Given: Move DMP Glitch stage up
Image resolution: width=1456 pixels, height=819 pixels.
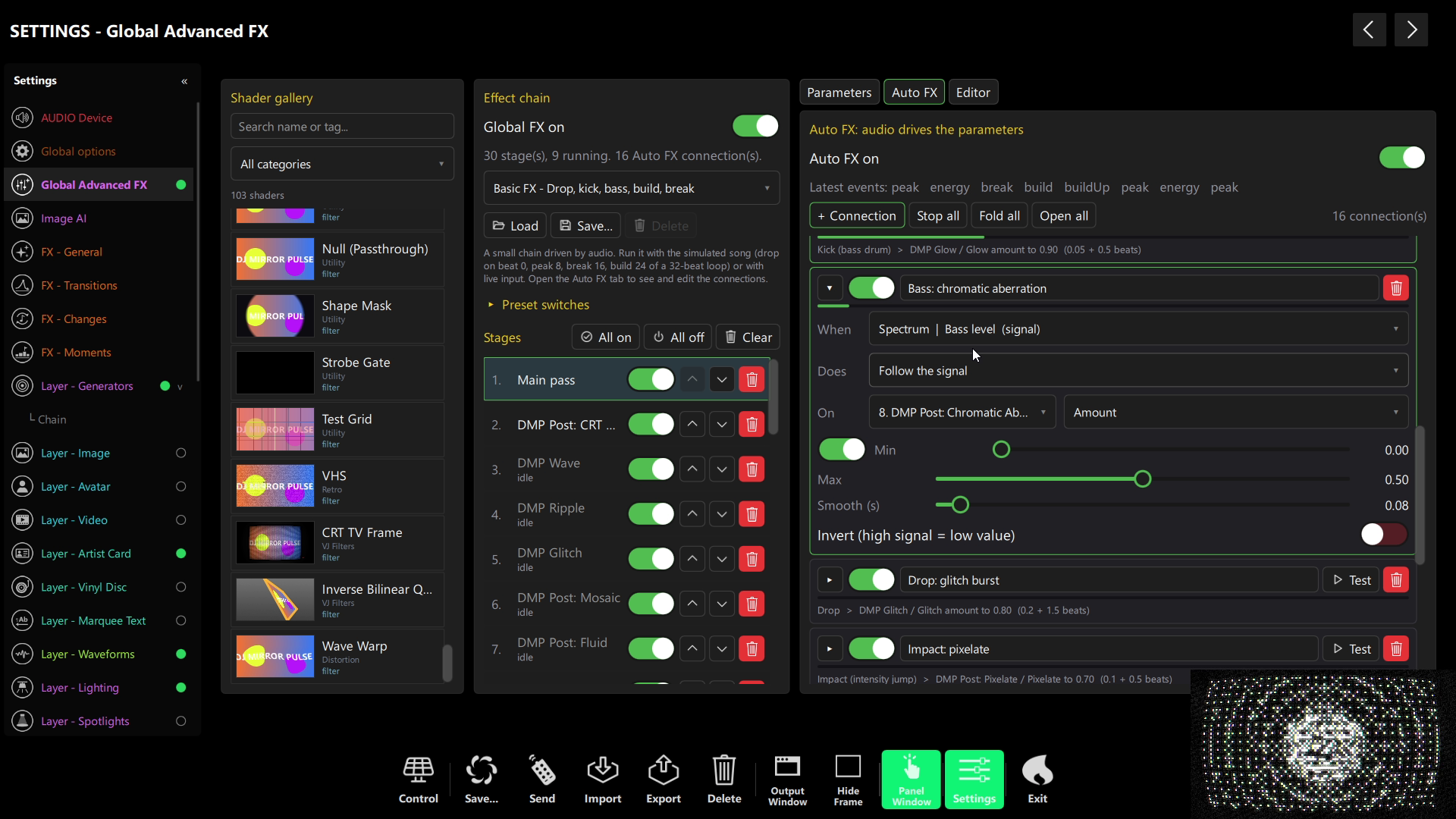Looking at the screenshot, I should coord(692,559).
